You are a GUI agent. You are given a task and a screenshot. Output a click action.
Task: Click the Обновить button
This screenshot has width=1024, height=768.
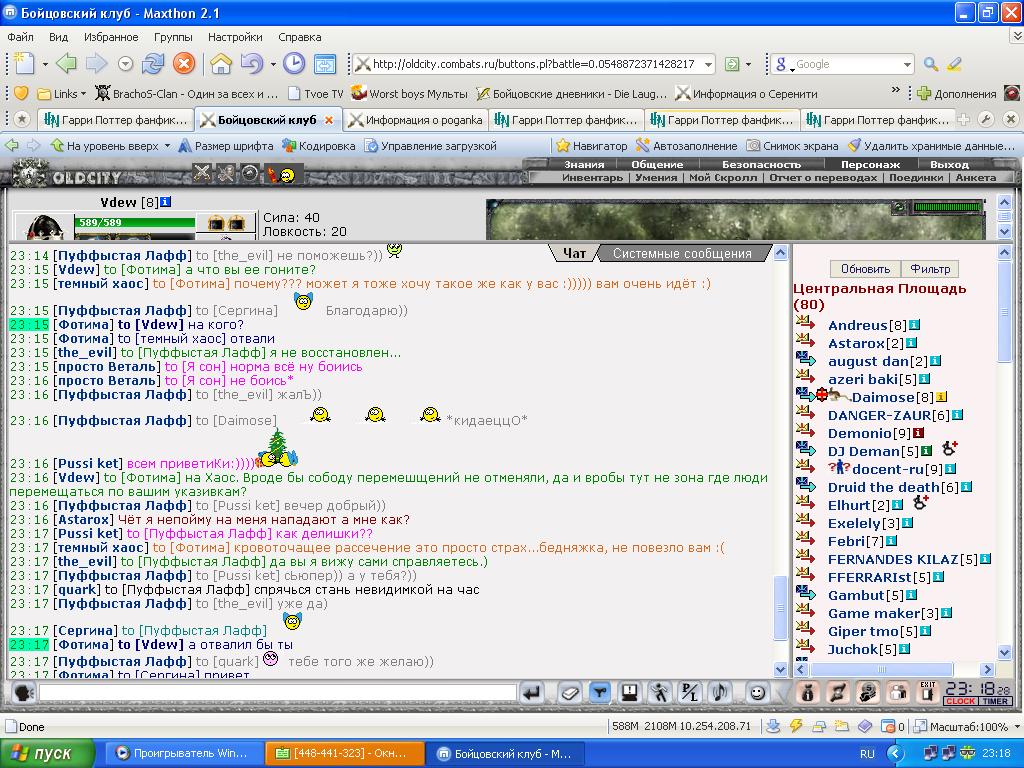pyautogui.click(x=865, y=268)
